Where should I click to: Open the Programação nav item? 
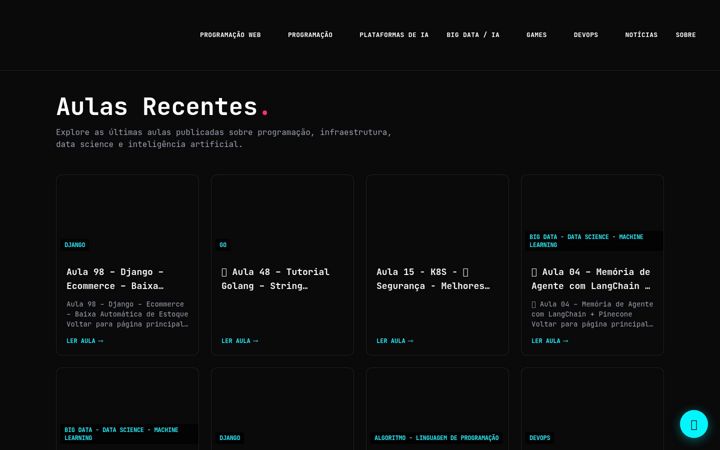click(x=310, y=35)
